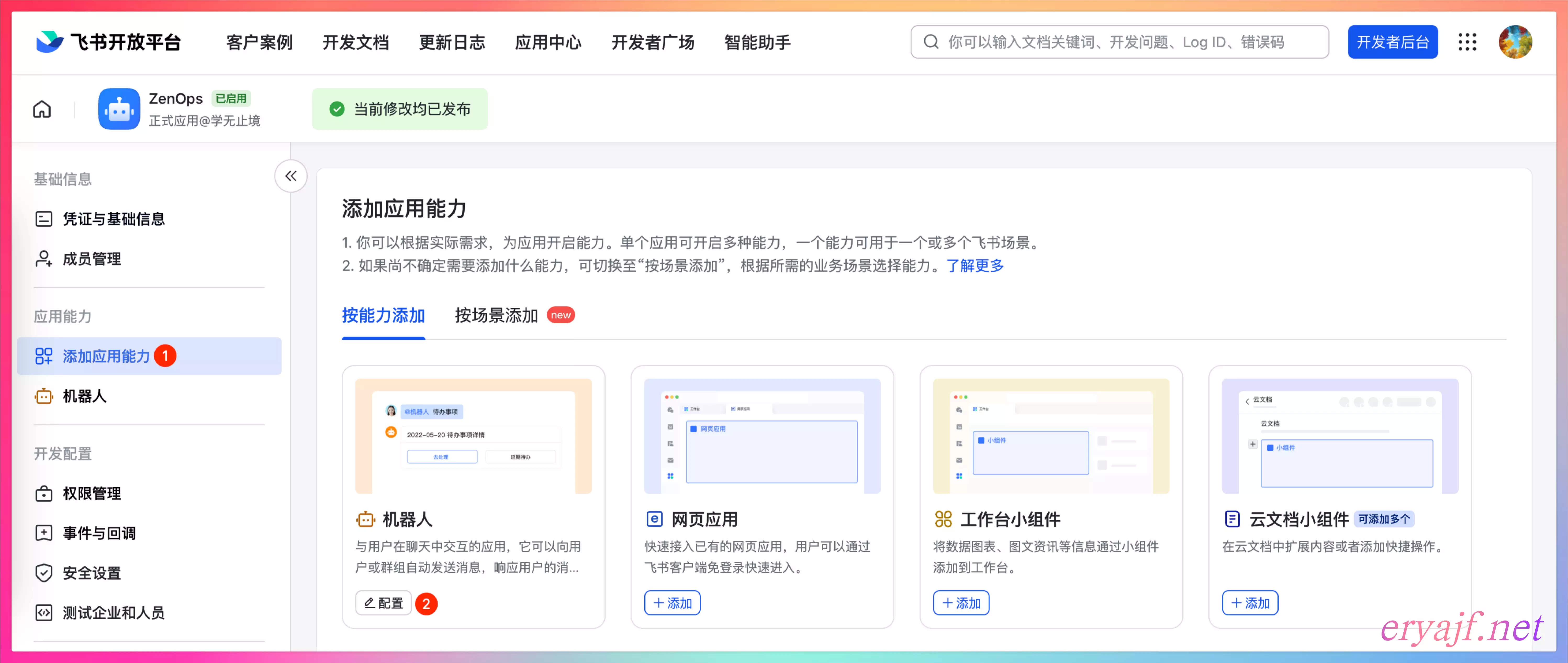
Task: Click the ZenOps robot app icon
Action: click(x=119, y=109)
